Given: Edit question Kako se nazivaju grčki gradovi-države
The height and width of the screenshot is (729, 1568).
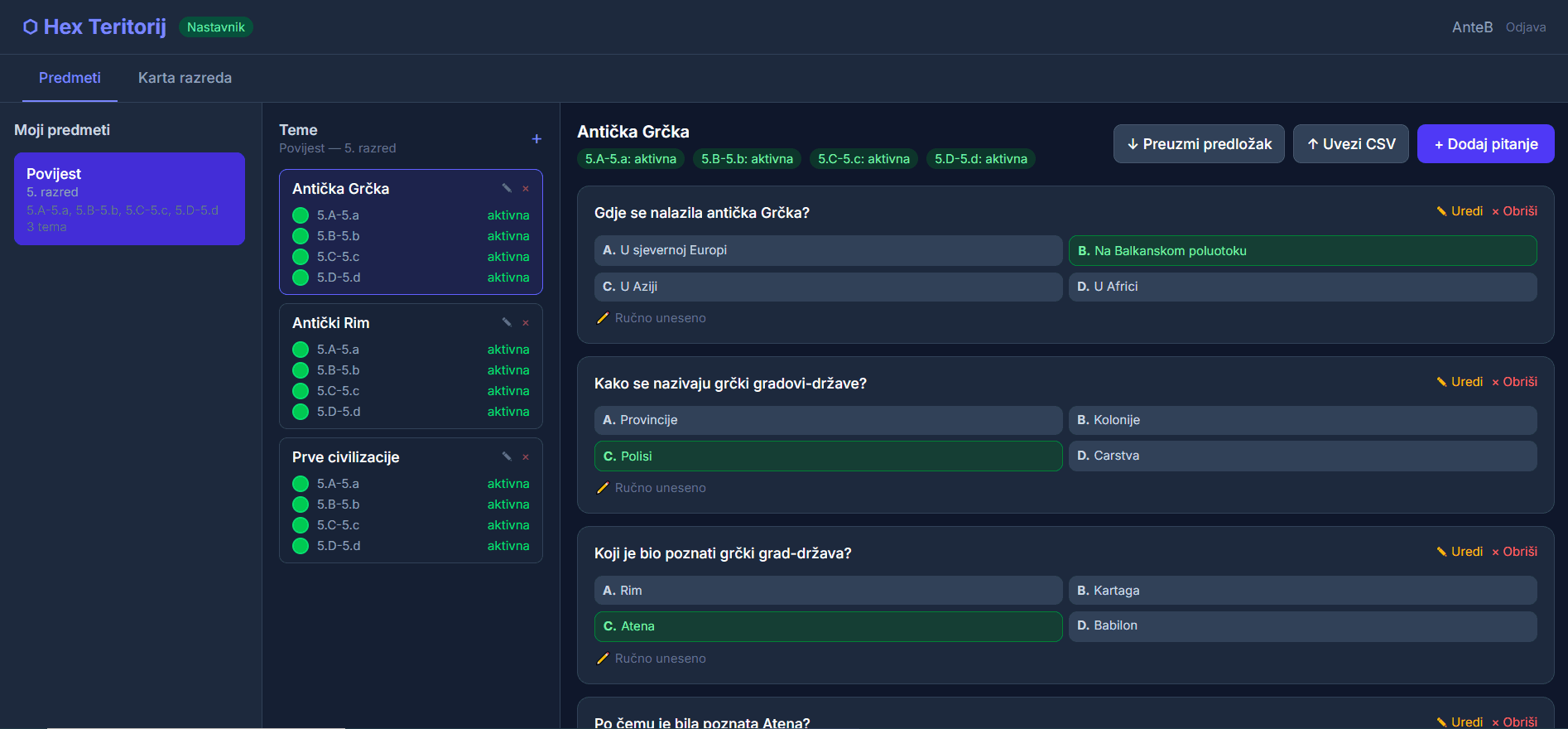Looking at the screenshot, I should pos(1460,382).
